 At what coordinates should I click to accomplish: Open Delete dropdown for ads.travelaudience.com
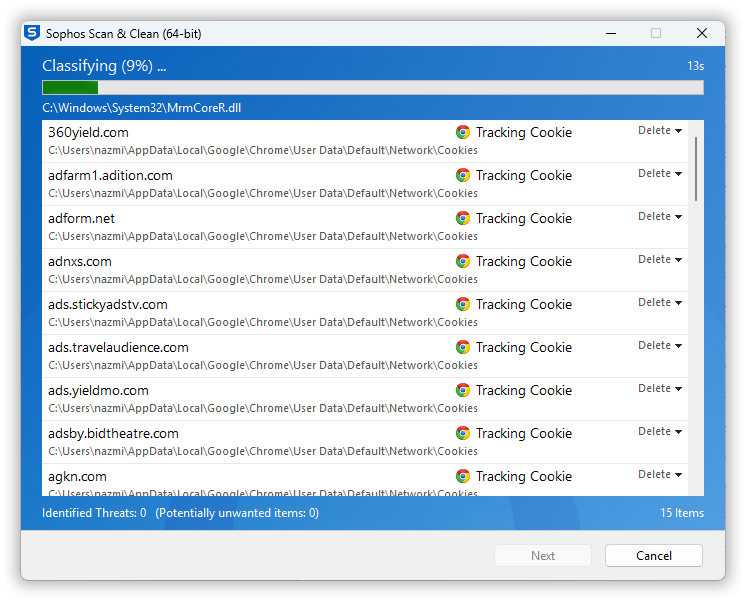click(x=660, y=345)
